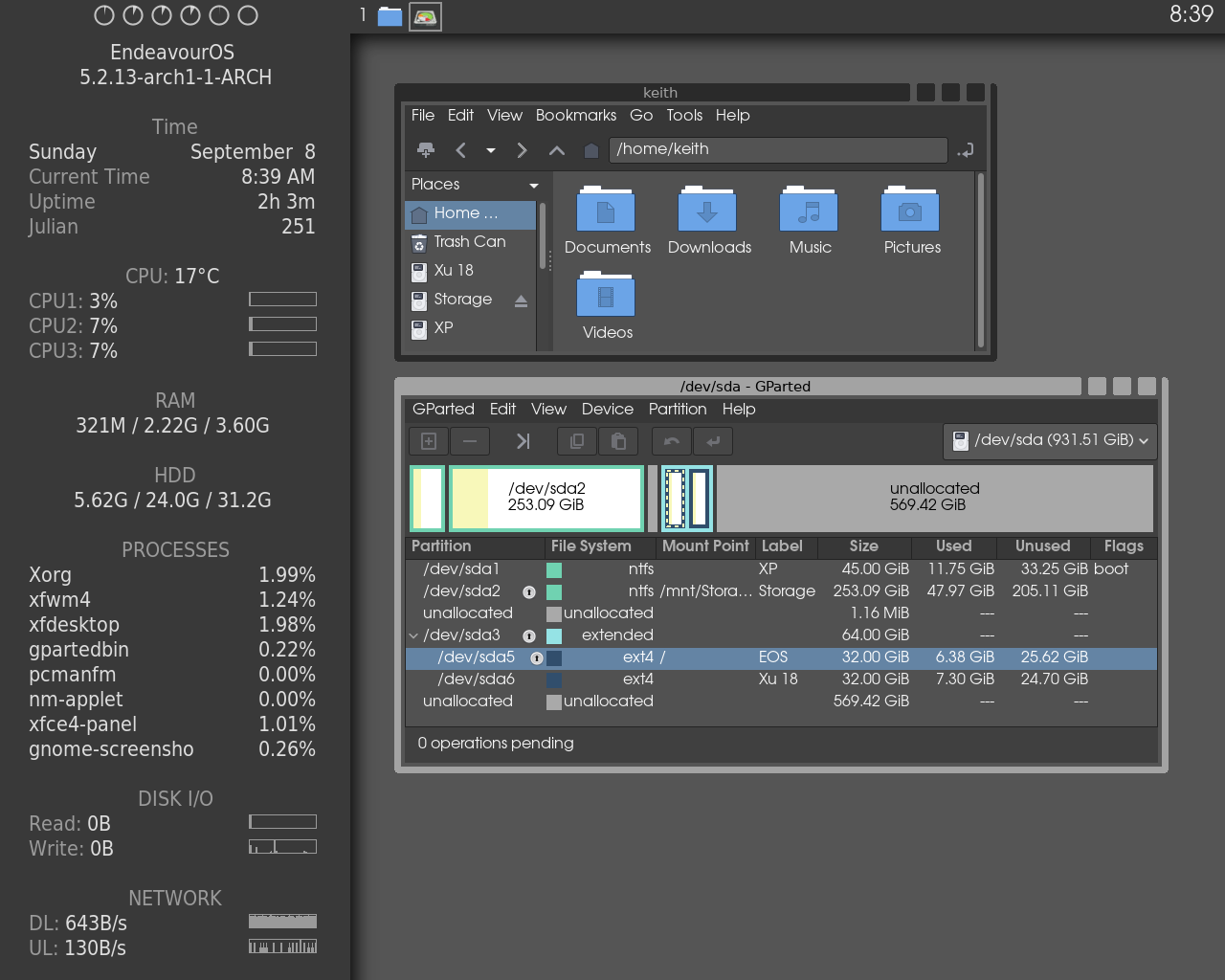Click the info icon beside /dev/sda2 row

pos(528,591)
